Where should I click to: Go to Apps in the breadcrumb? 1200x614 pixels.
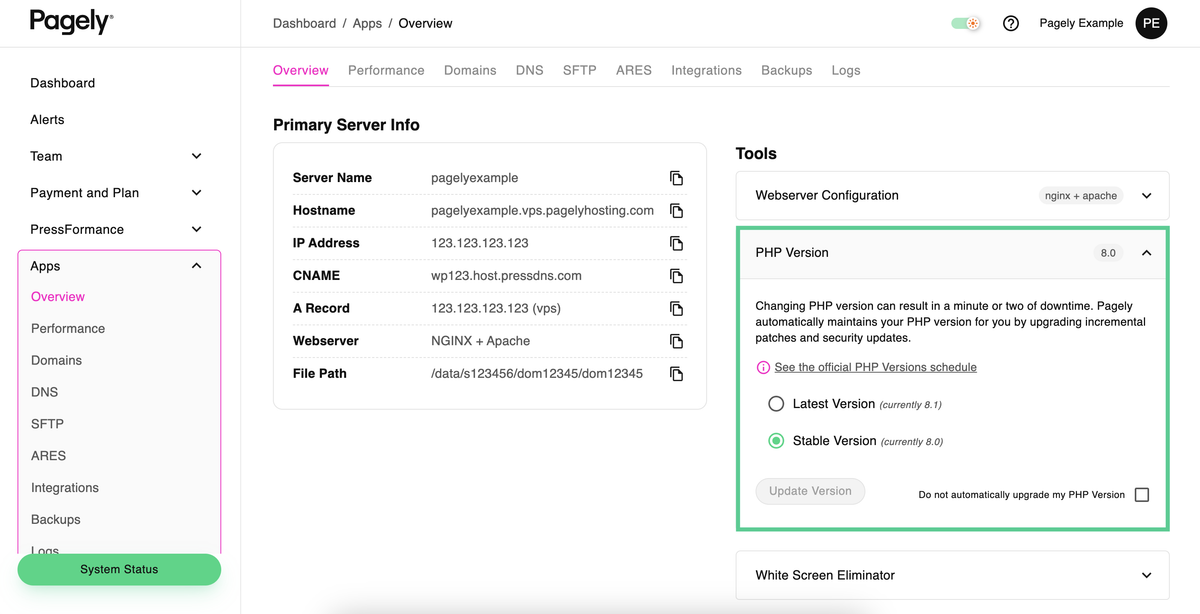[x=367, y=23]
